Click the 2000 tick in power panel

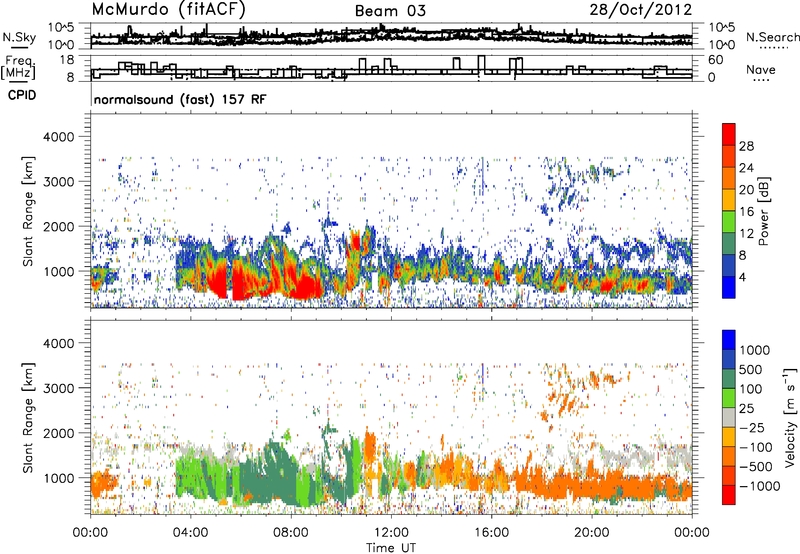58,226
